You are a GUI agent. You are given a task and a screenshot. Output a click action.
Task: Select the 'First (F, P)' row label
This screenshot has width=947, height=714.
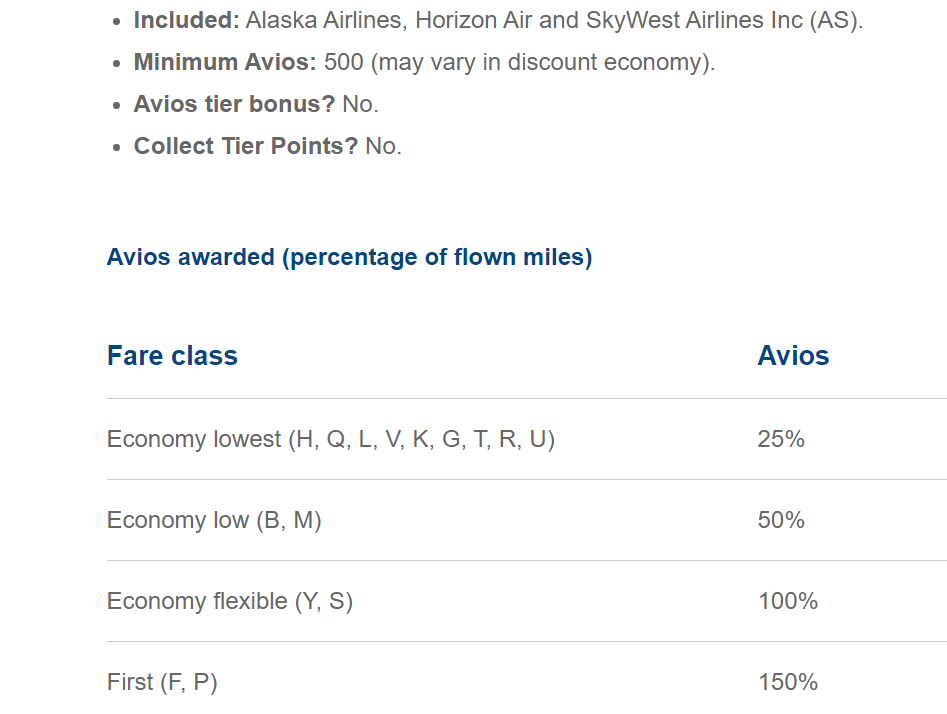click(162, 682)
